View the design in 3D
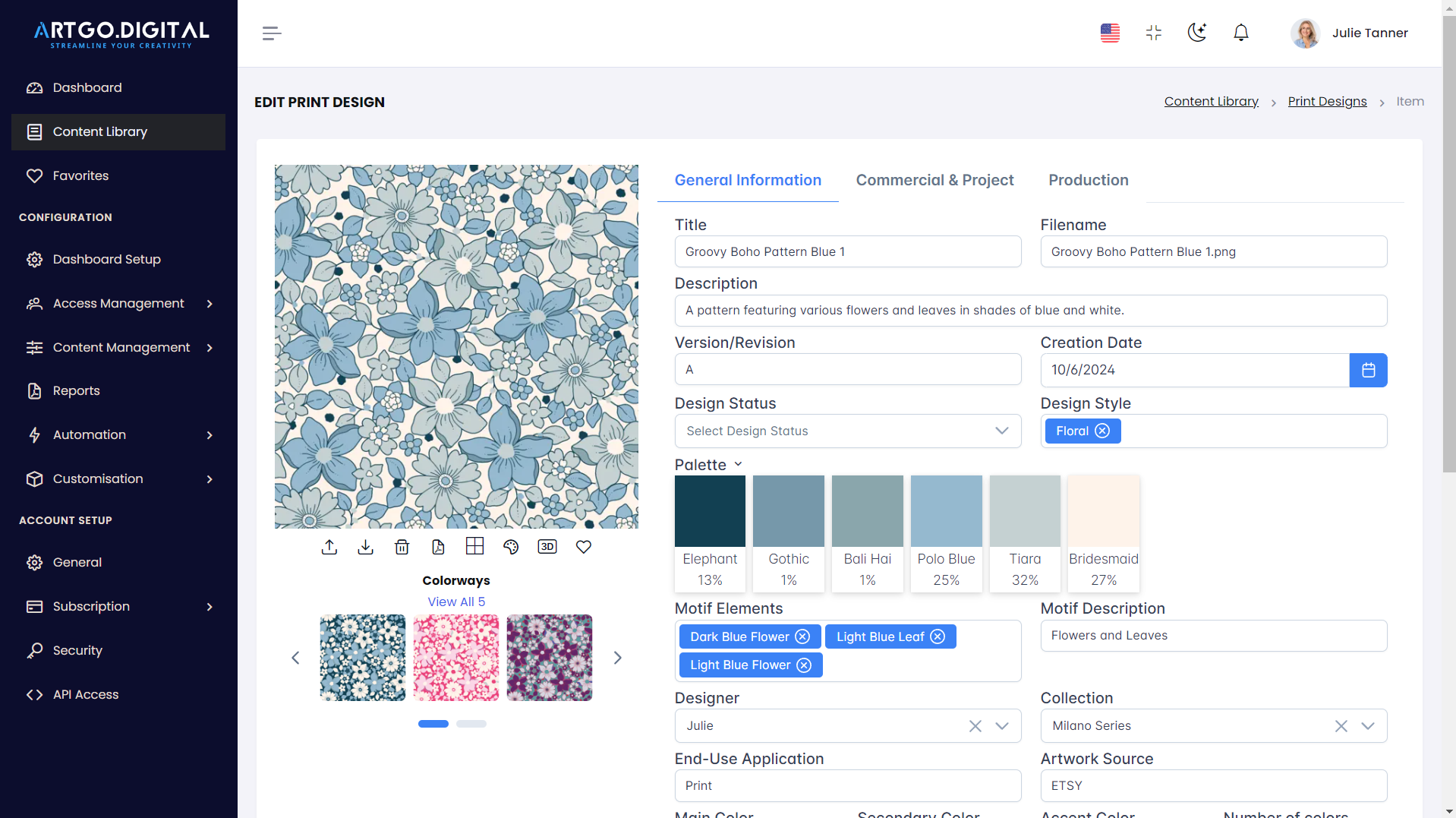Viewport: 1456px width, 818px height. pyautogui.click(x=547, y=546)
